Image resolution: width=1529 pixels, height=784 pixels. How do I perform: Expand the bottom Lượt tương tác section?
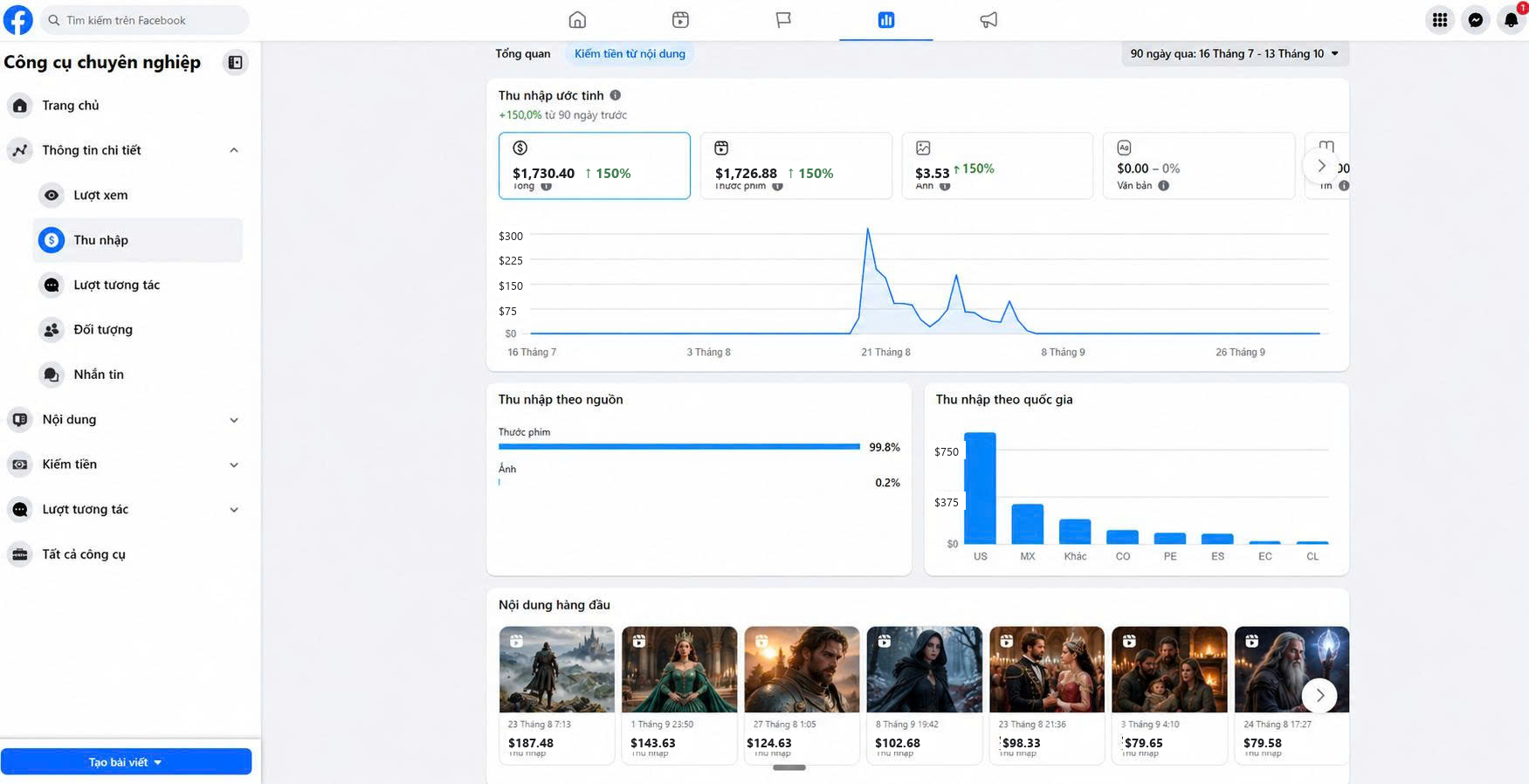(x=234, y=510)
